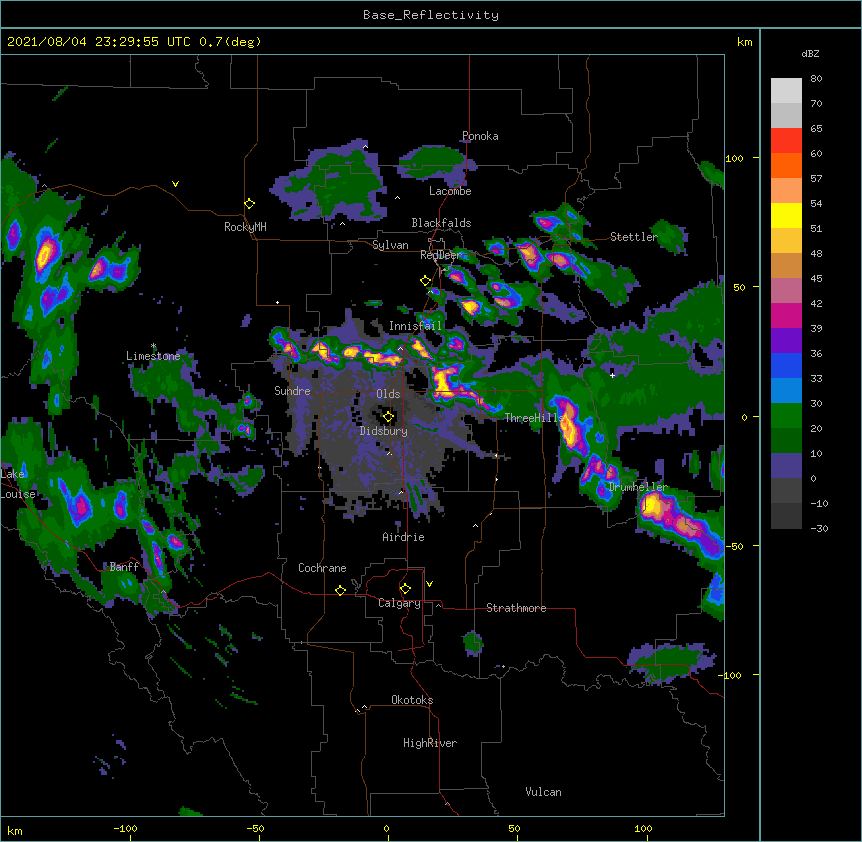862x842 pixels.
Task: Pick the light gray 70-80 dBZ legend swatch
Action: tap(786, 91)
